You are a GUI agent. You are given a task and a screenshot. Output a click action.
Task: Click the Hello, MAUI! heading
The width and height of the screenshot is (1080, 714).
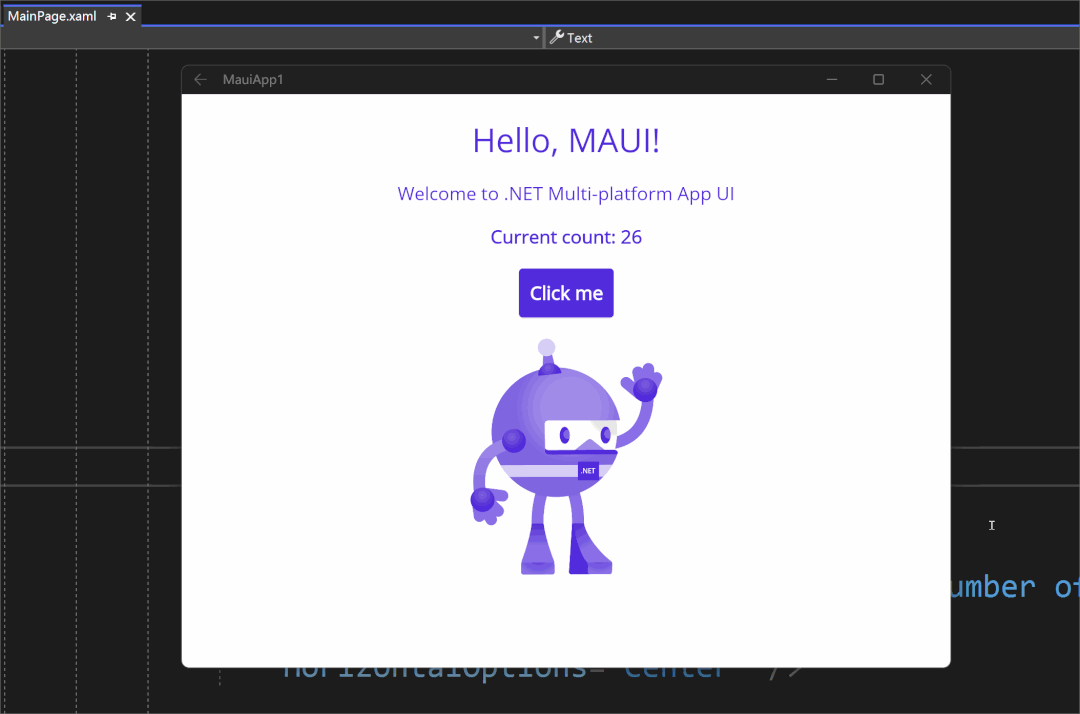pyautogui.click(x=566, y=141)
